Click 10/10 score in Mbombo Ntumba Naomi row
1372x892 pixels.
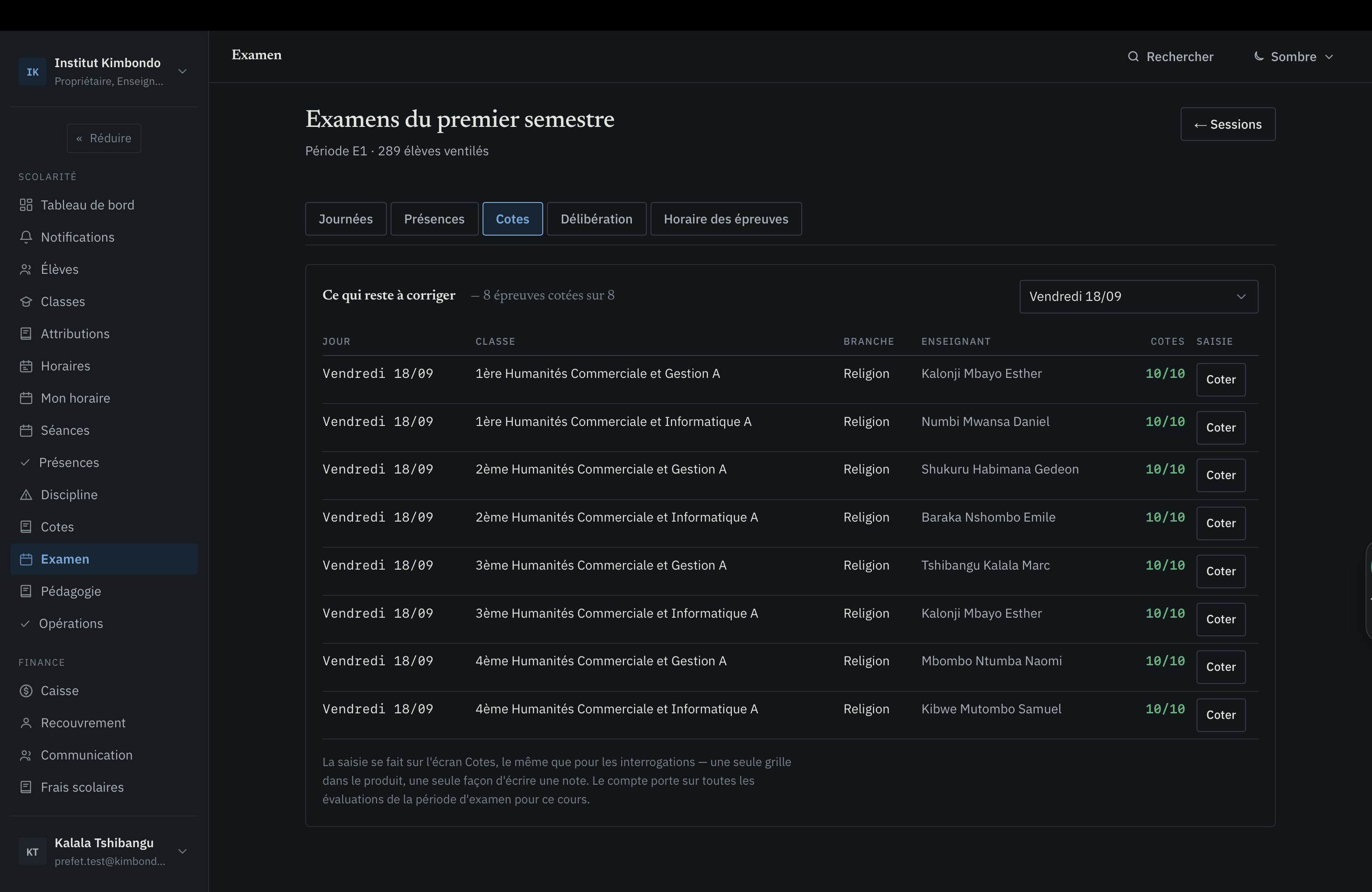1165,661
